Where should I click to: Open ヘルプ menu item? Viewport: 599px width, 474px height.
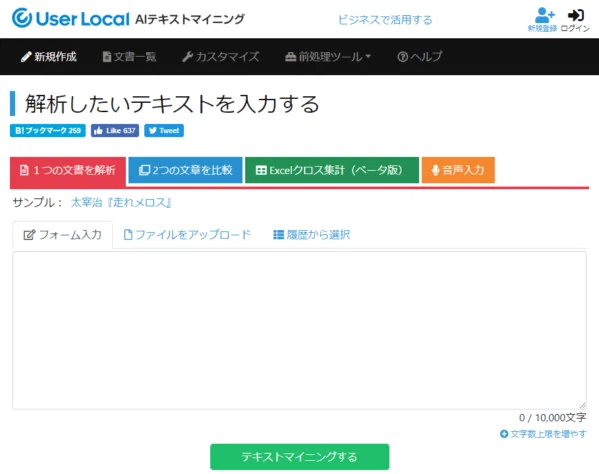(x=419, y=57)
